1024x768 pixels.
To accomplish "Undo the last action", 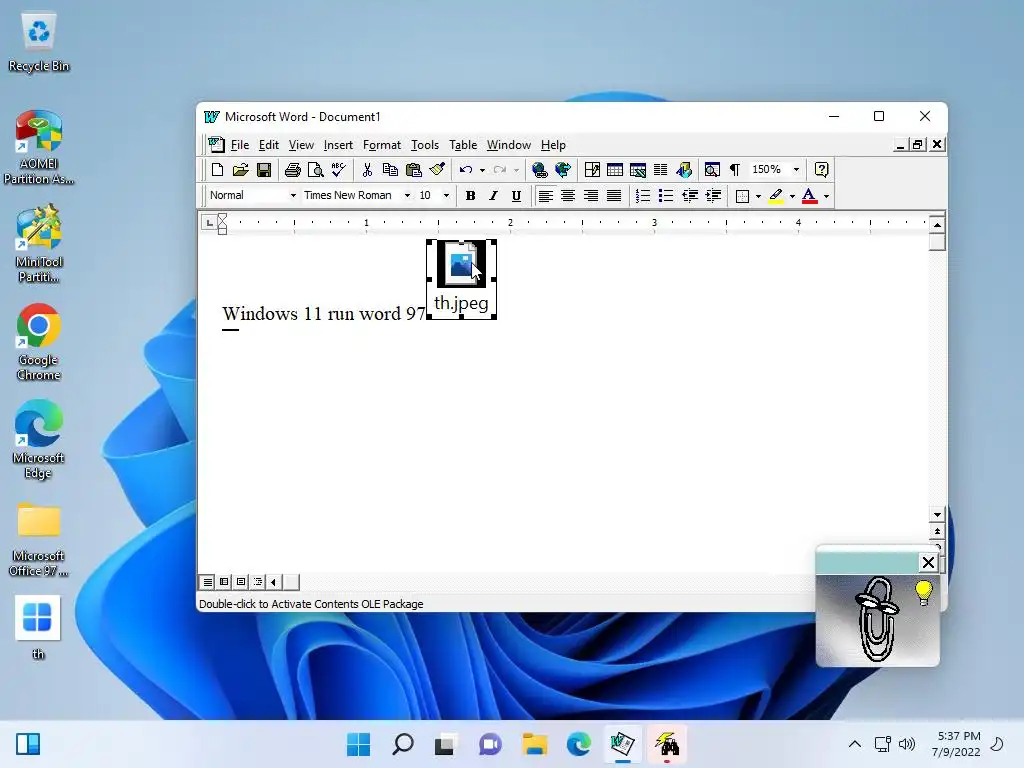I will pos(466,170).
